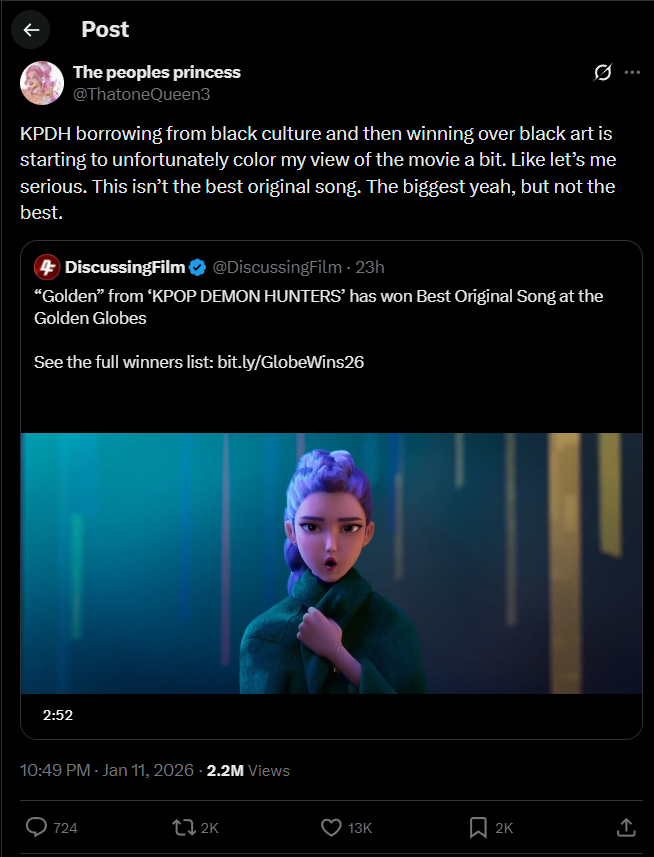Click the DiscussingFilm account logo

[46, 267]
